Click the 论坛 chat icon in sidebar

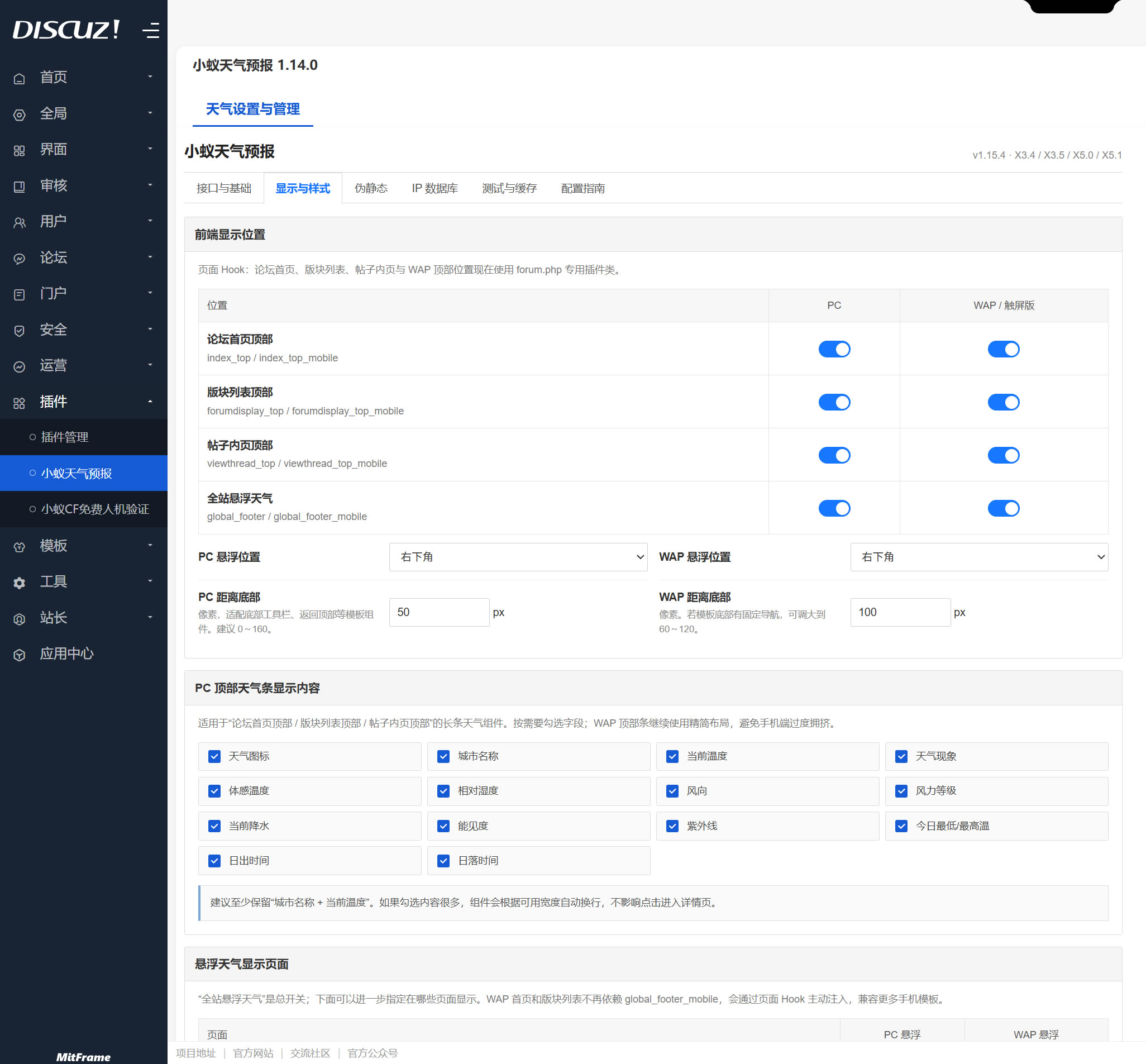click(20, 259)
